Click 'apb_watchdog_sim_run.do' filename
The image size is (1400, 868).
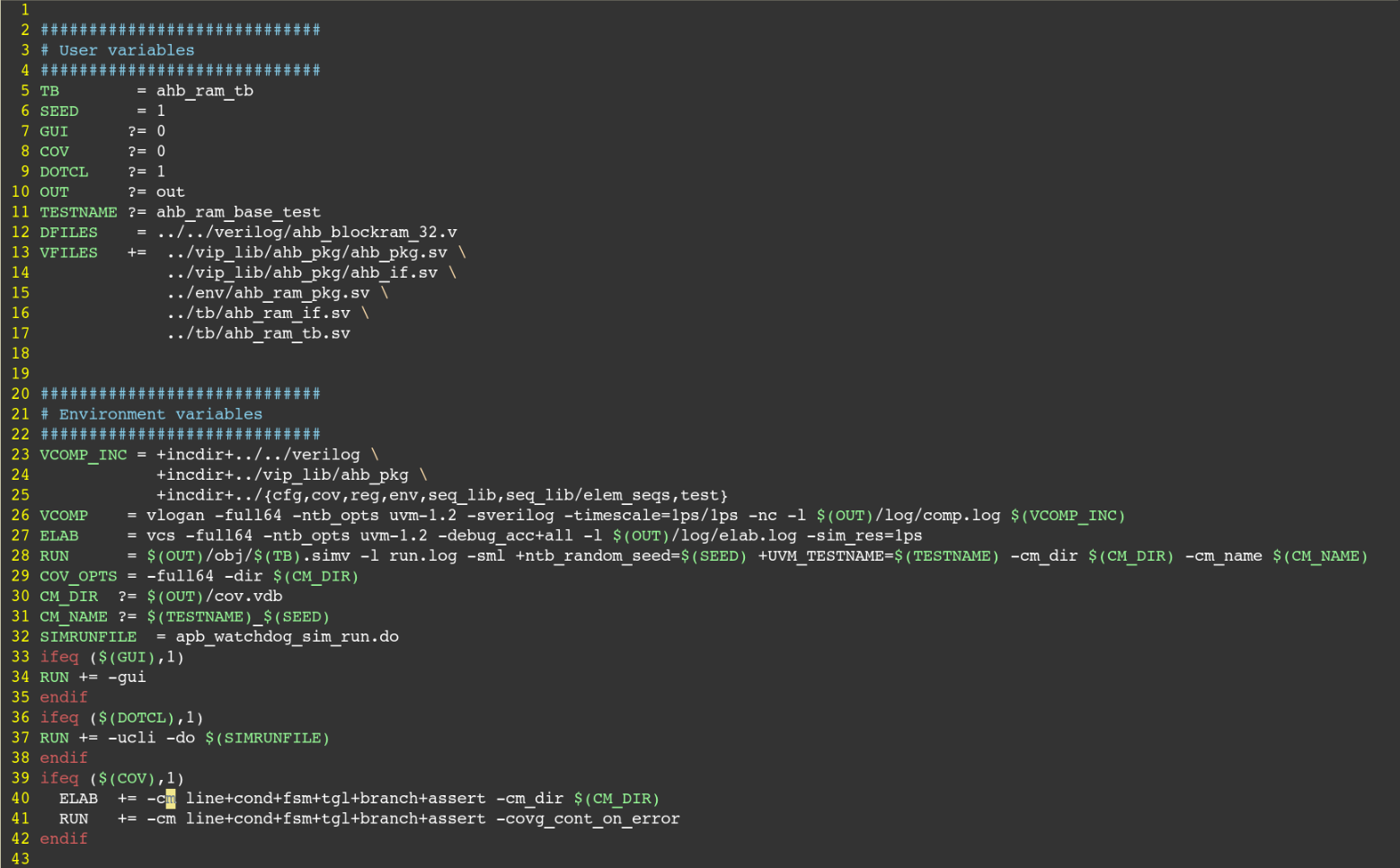[x=287, y=637]
